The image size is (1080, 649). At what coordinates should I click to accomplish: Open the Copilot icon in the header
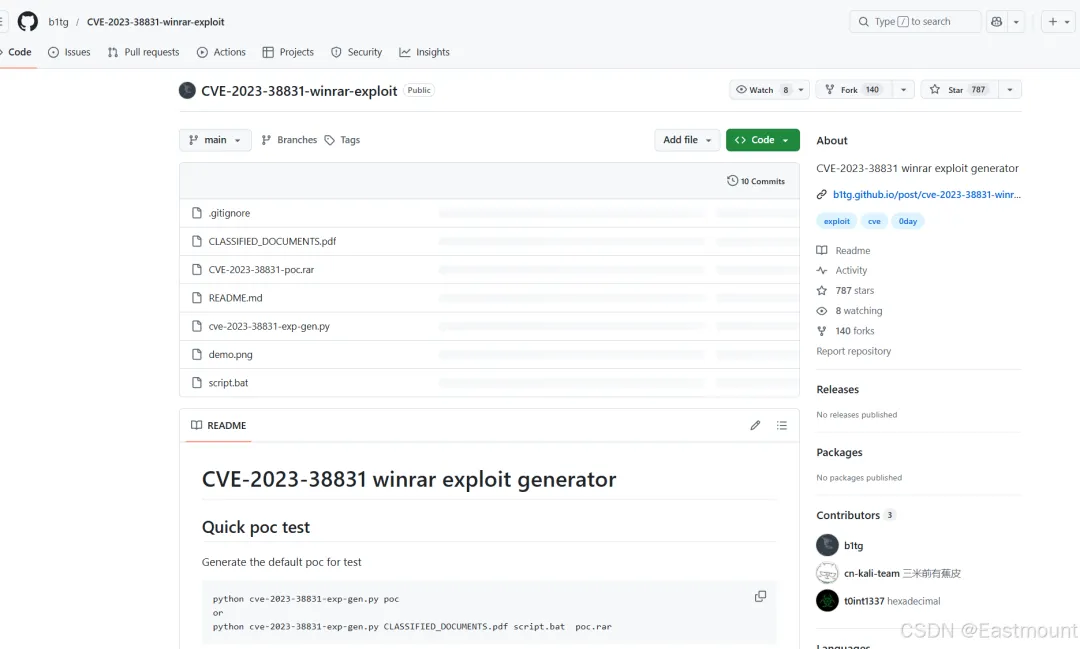(997, 21)
